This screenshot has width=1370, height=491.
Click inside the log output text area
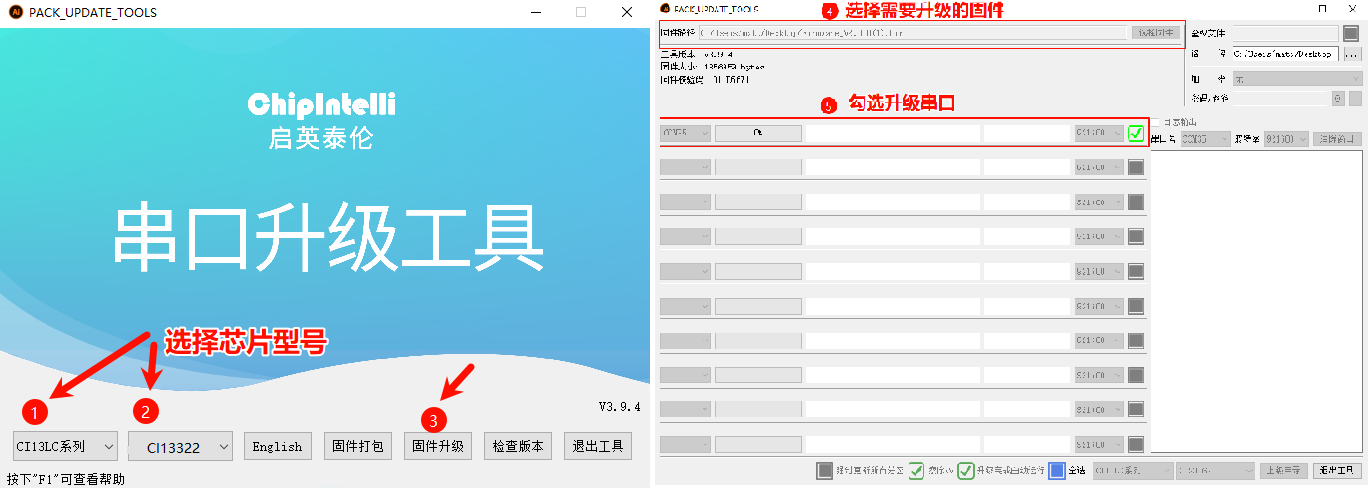coord(1257,302)
